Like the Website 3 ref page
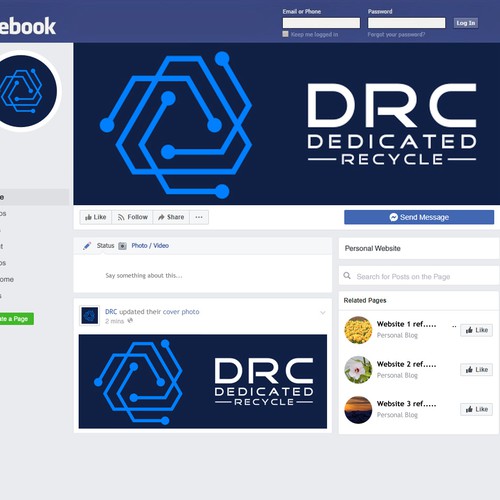Screen dimensions: 500x500 pos(477,409)
